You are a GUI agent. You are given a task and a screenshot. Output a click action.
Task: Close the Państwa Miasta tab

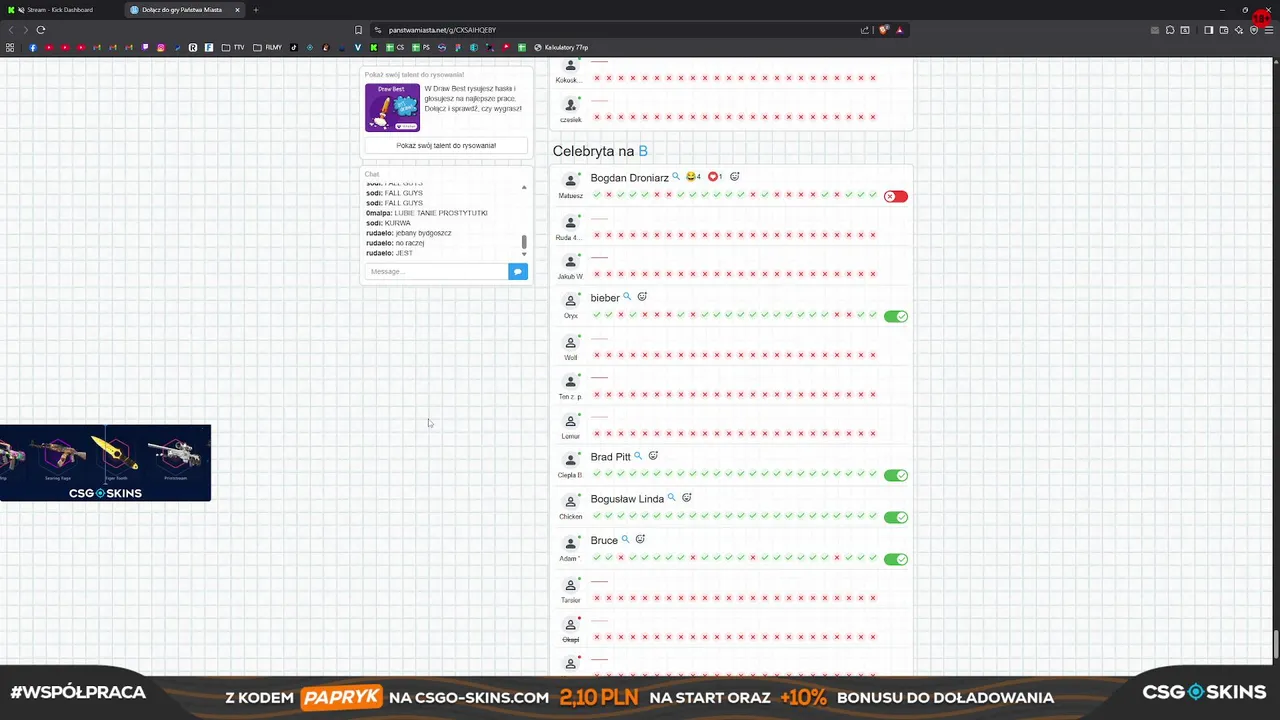click(x=237, y=10)
